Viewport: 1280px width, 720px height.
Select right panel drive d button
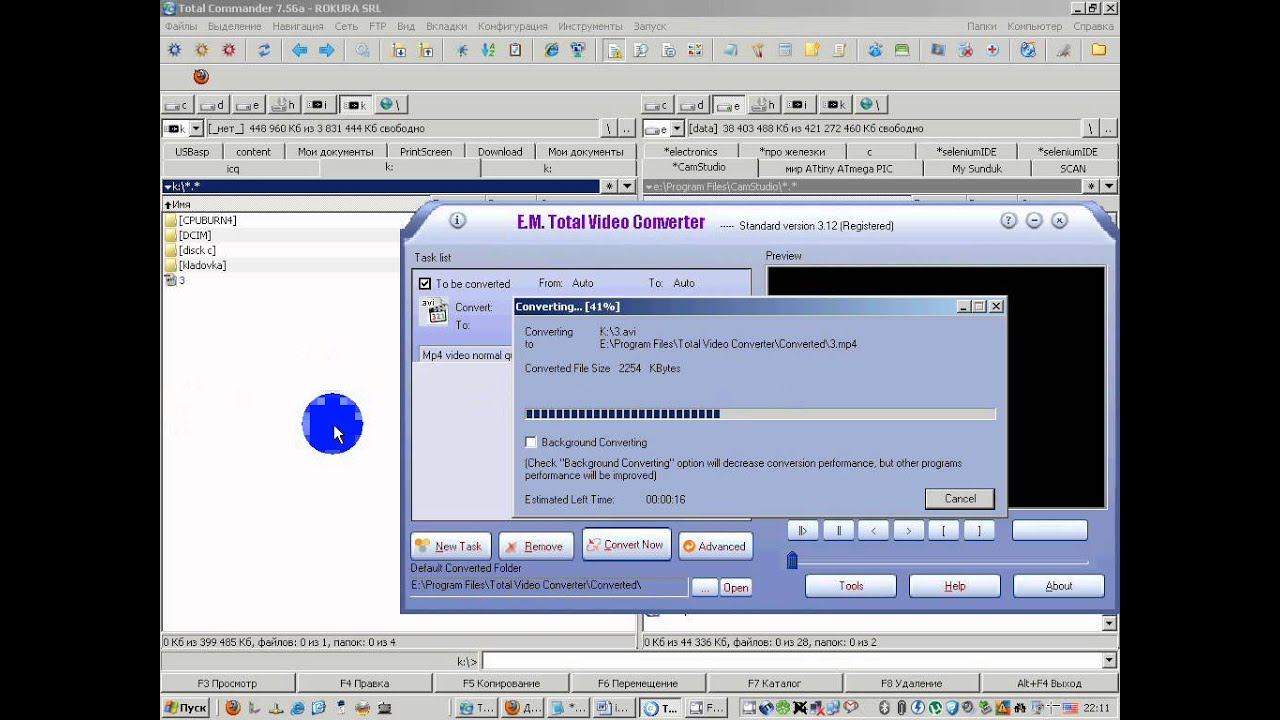pos(693,105)
